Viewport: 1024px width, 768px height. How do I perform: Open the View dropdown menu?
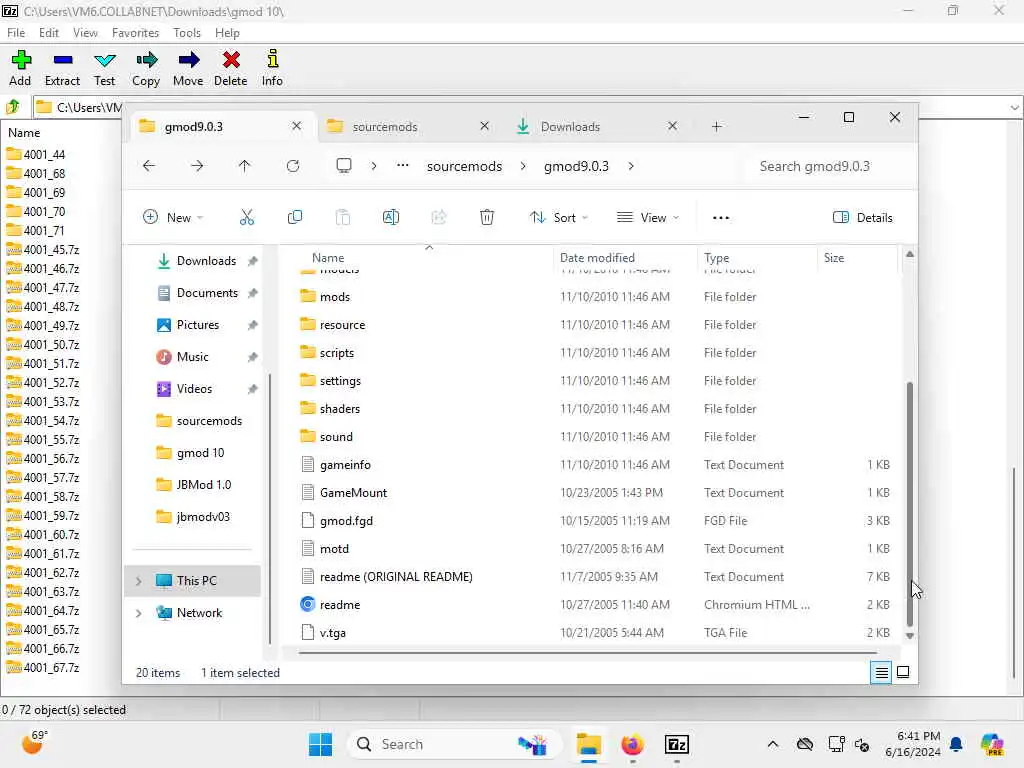(648, 217)
